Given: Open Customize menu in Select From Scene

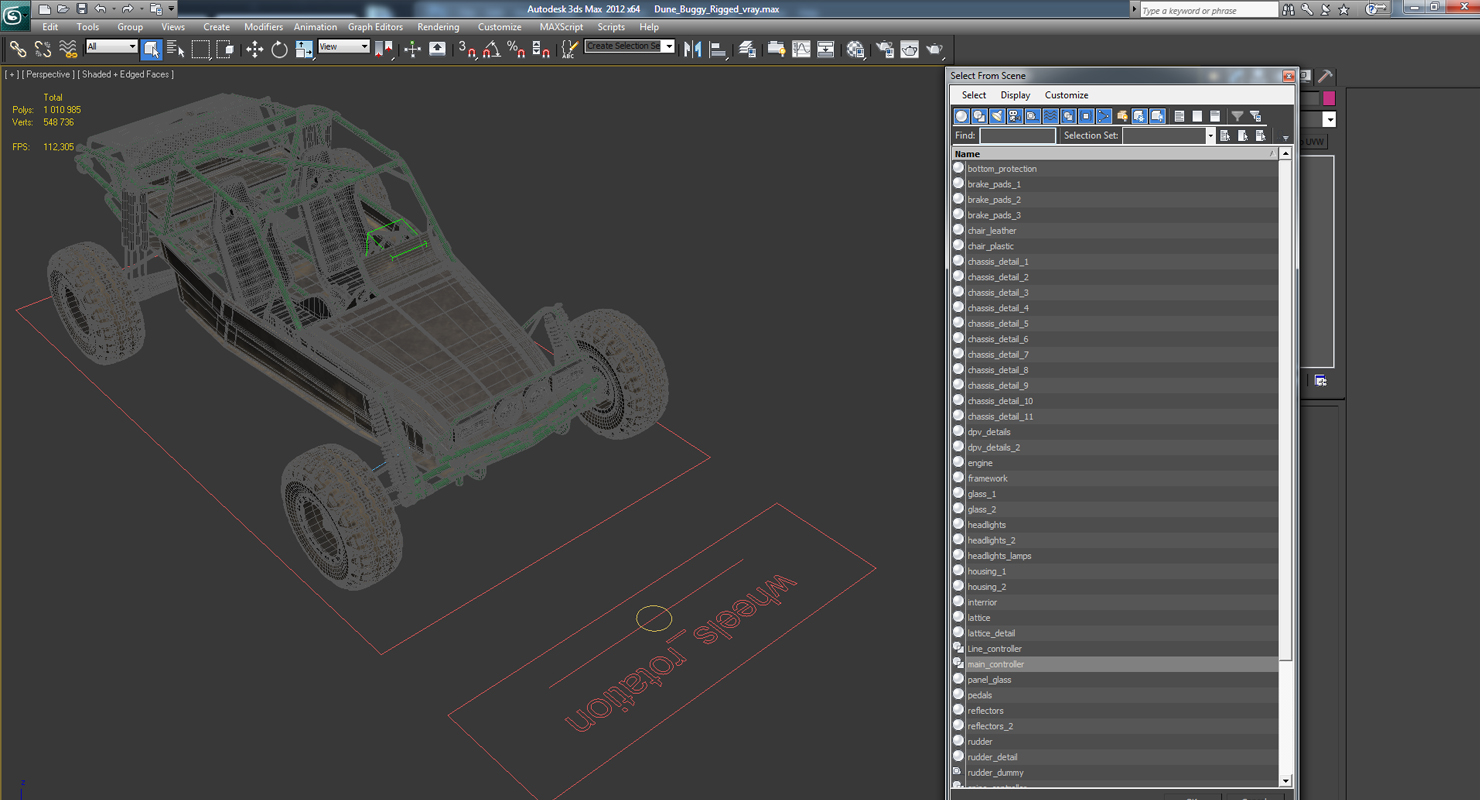Looking at the screenshot, I should pos(1066,95).
